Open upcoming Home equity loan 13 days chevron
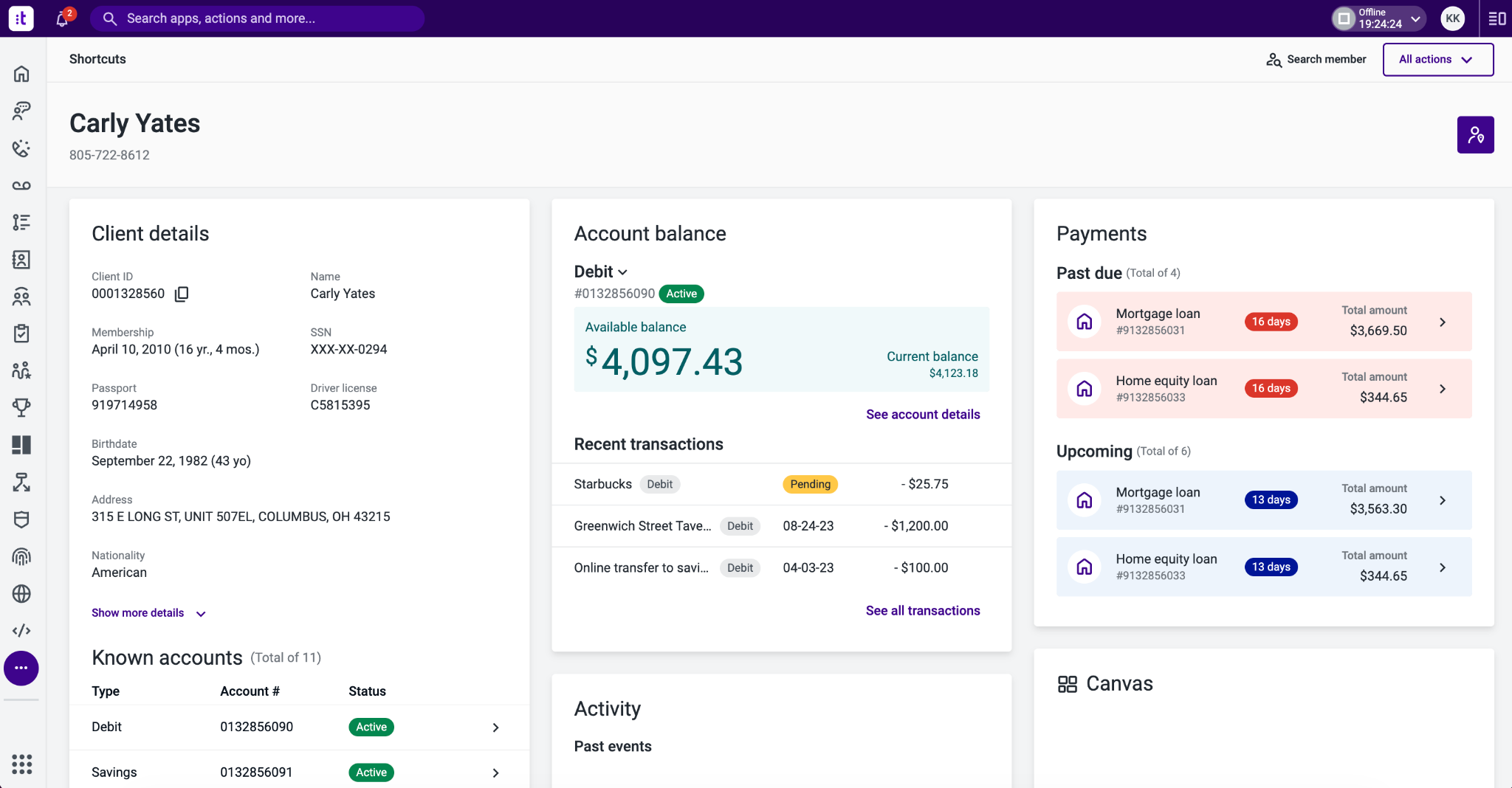The image size is (1512, 788). click(1443, 567)
